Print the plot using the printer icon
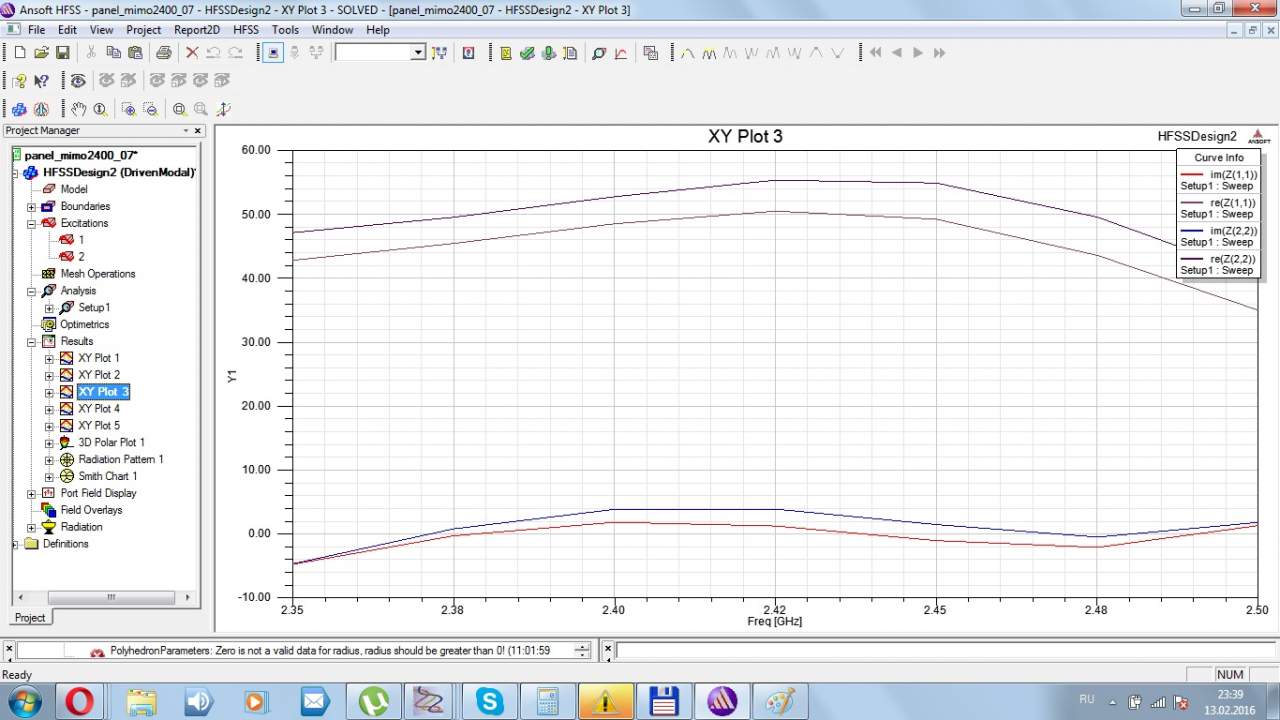Image resolution: width=1280 pixels, height=720 pixels. [163, 53]
